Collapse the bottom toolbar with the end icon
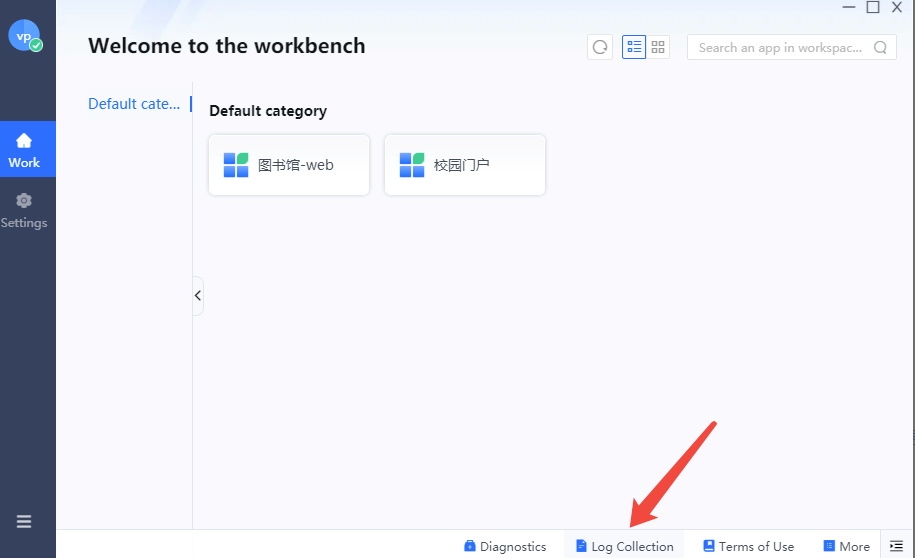 tap(896, 546)
